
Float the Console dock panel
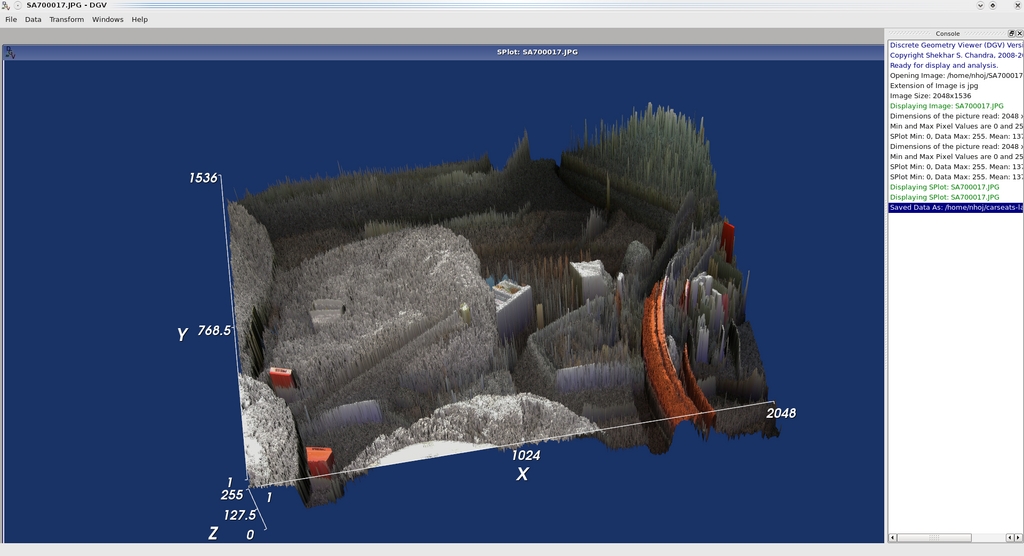[1011, 33]
